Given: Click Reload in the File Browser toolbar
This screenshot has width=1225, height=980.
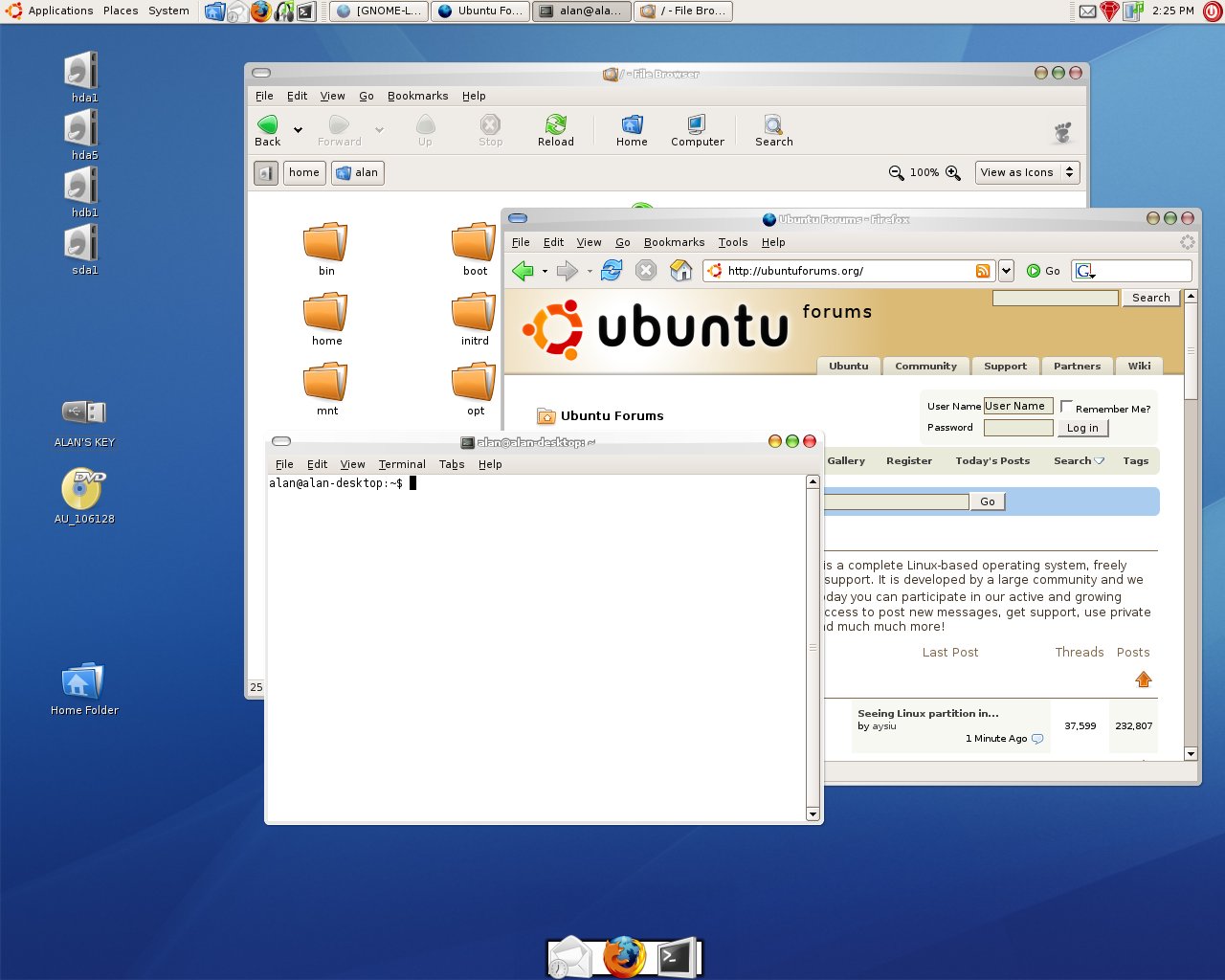Looking at the screenshot, I should point(556,130).
